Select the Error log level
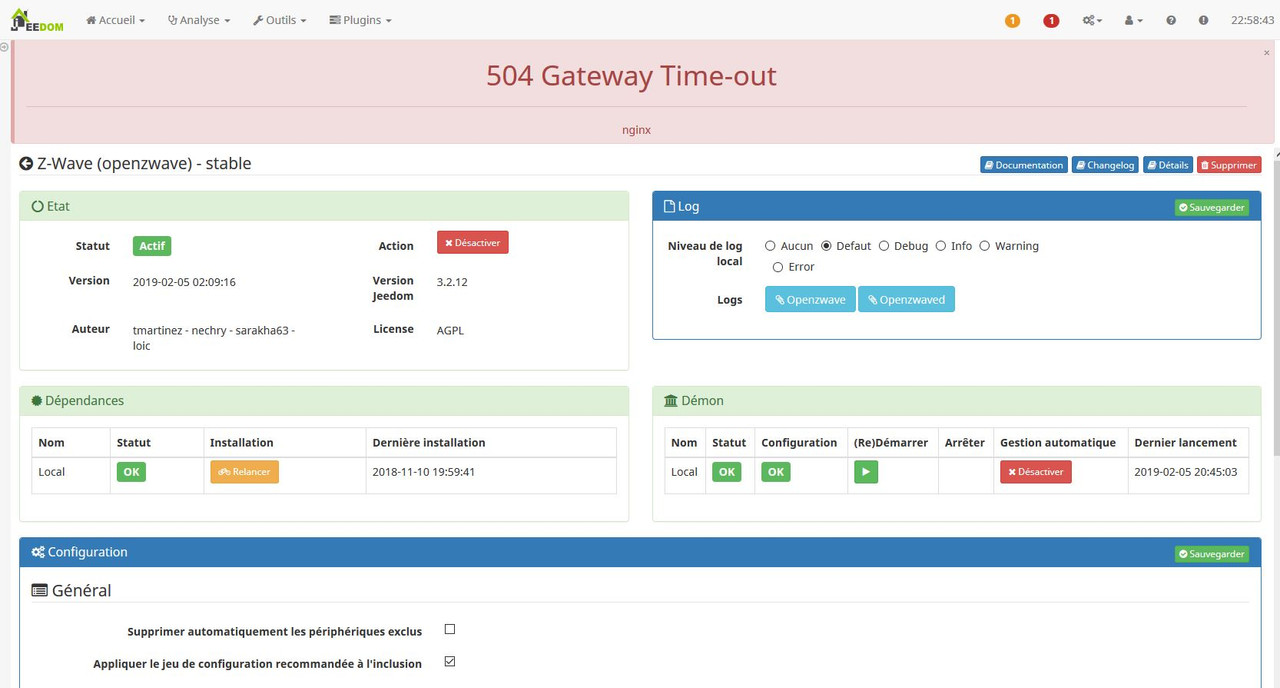This screenshot has height=688, width=1280. [x=778, y=267]
